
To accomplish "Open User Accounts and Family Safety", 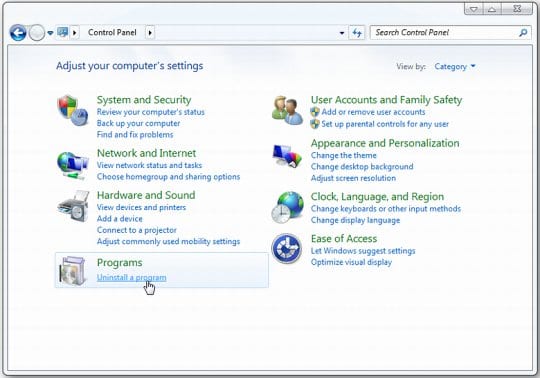I will 386,100.
